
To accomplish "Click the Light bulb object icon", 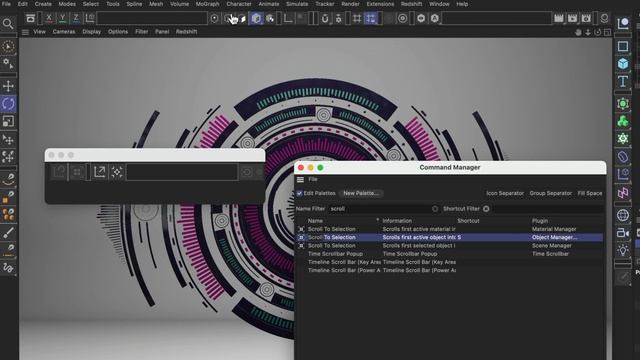I will pos(623,250).
